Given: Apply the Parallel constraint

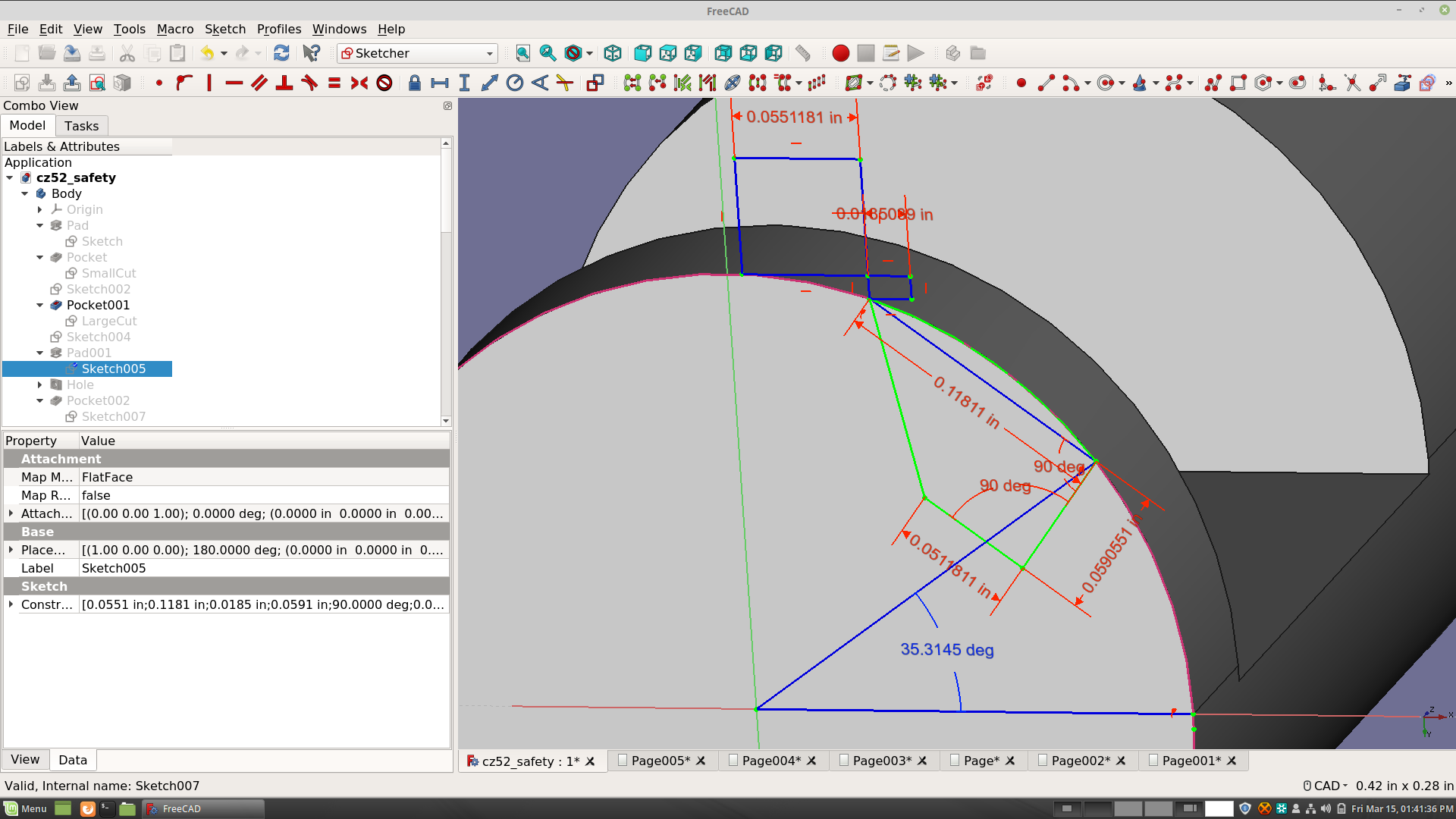Looking at the screenshot, I should (259, 83).
